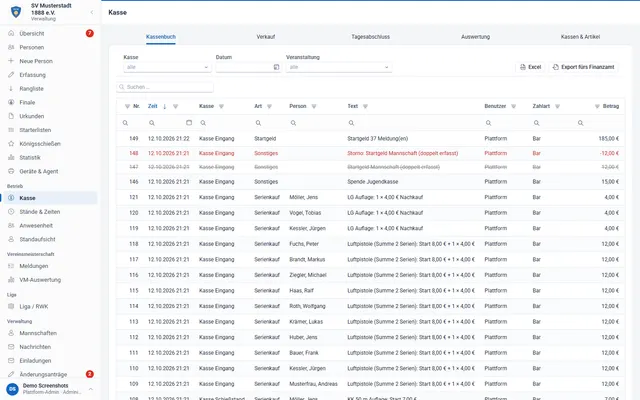Open the Auswertung tab
640x400 pixels.
tap(476, 37)
